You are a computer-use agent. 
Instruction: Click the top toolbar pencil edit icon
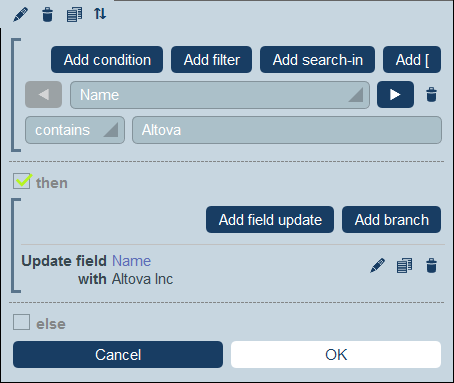click(20, 15)
